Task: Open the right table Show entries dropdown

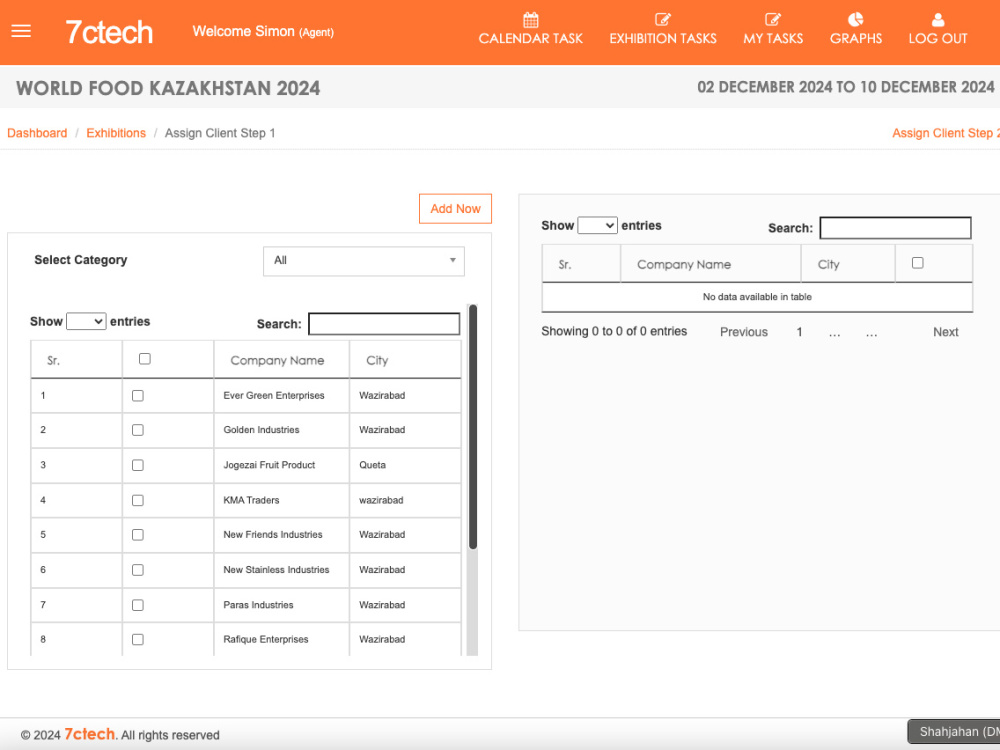Action: (x=598, y=225)
